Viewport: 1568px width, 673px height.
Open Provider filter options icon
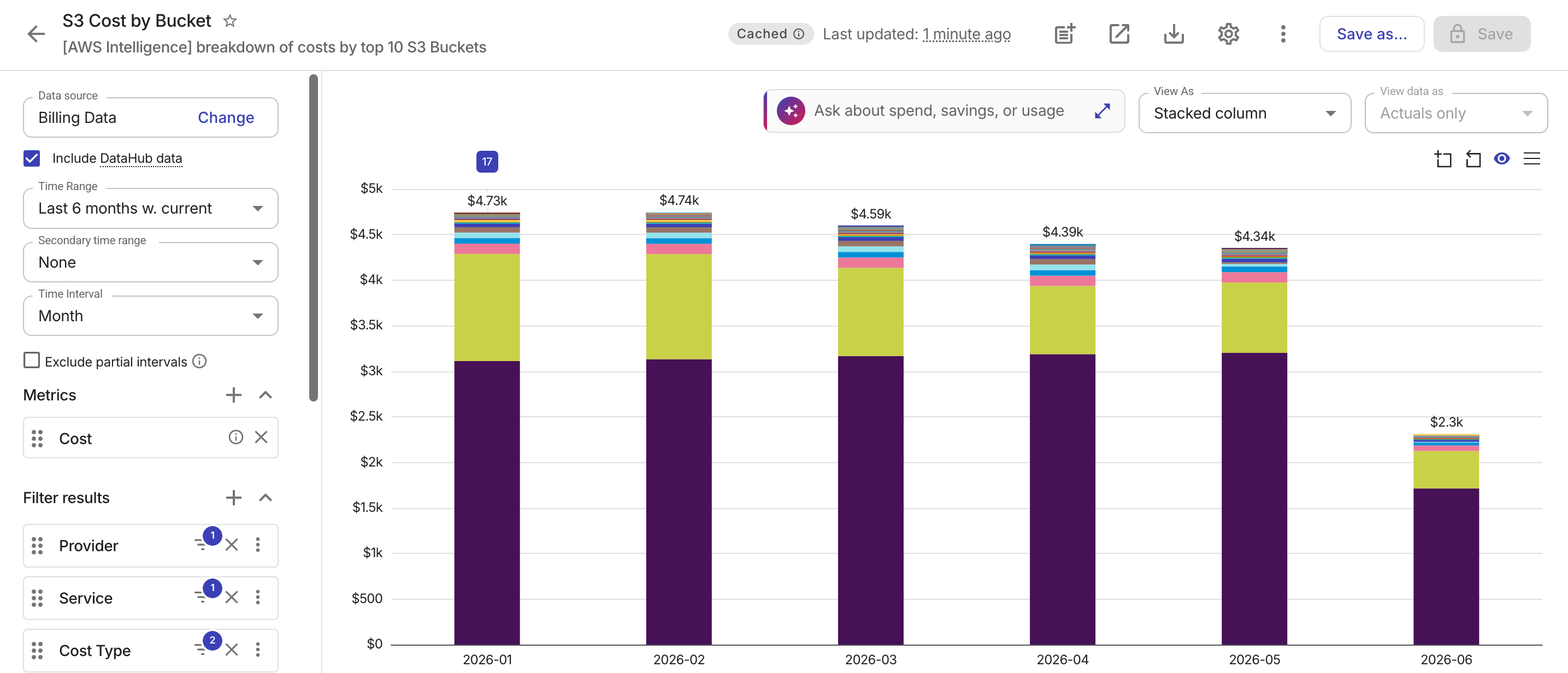202,544
